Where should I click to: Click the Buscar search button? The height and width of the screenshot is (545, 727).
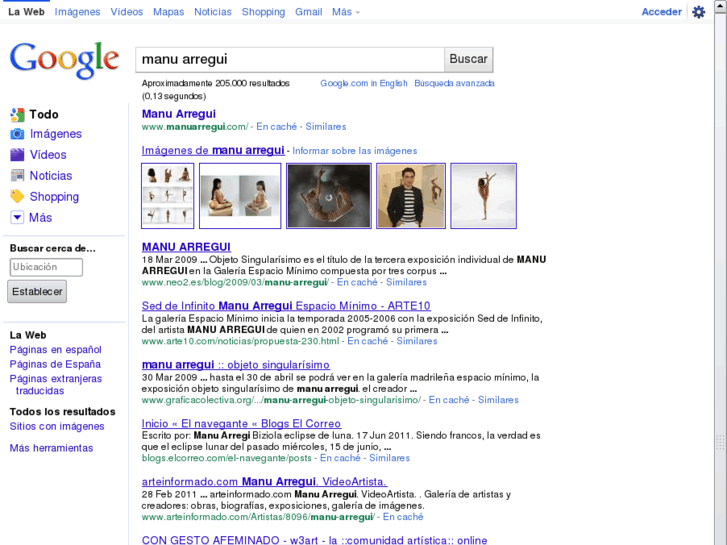[468, 59]
